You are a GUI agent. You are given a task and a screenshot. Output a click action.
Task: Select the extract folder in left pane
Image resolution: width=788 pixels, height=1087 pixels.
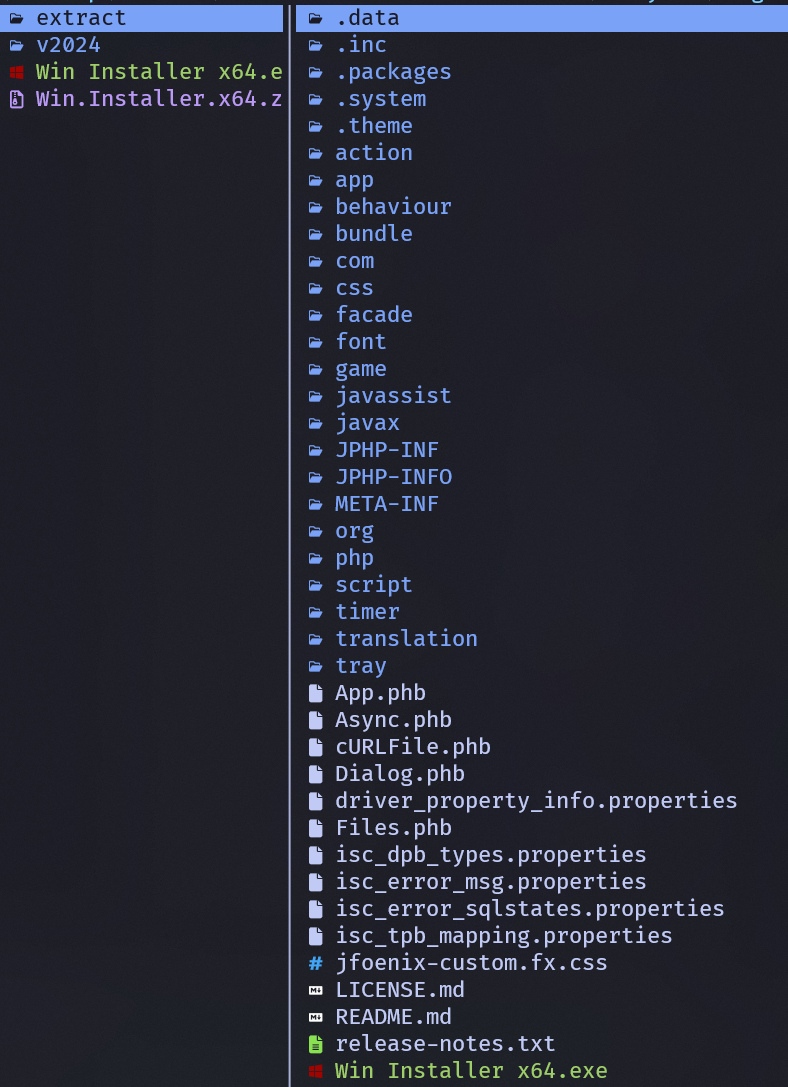tap(141, 18)
